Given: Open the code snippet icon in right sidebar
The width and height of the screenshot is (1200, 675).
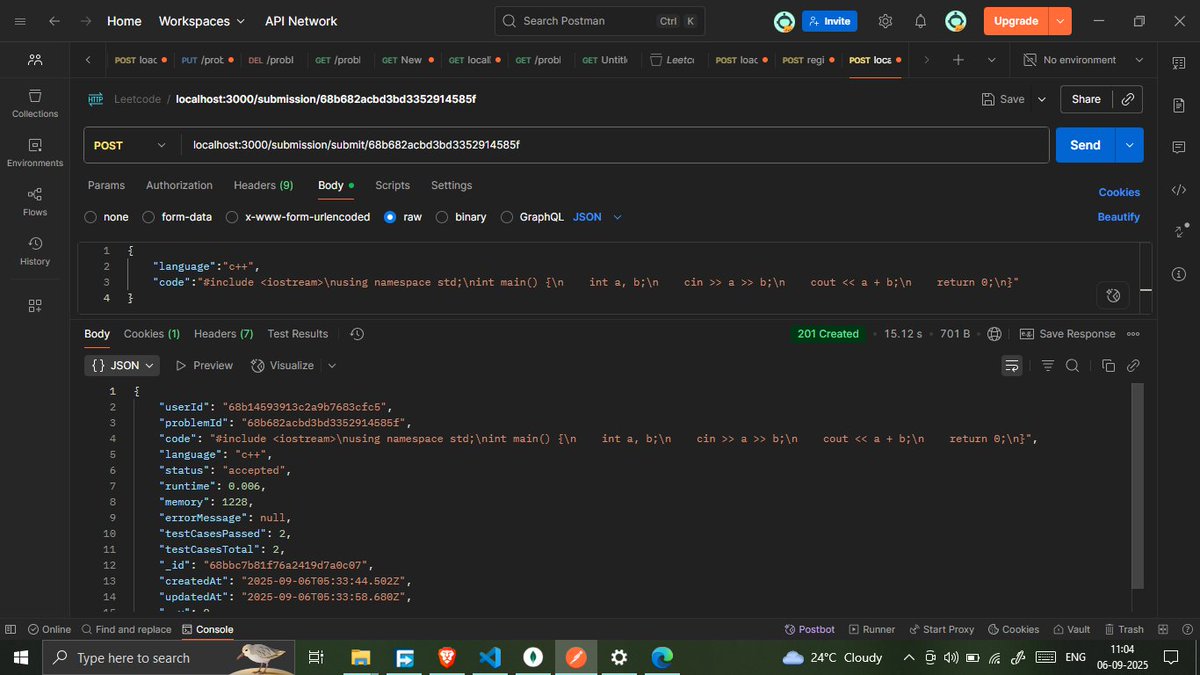Looking at the screenshot, I should (1179, 189).
